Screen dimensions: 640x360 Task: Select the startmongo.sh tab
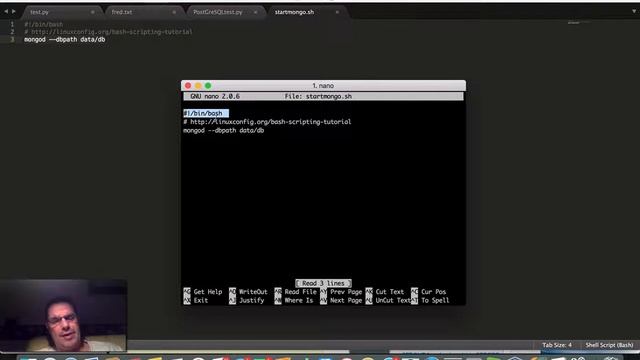306,12
